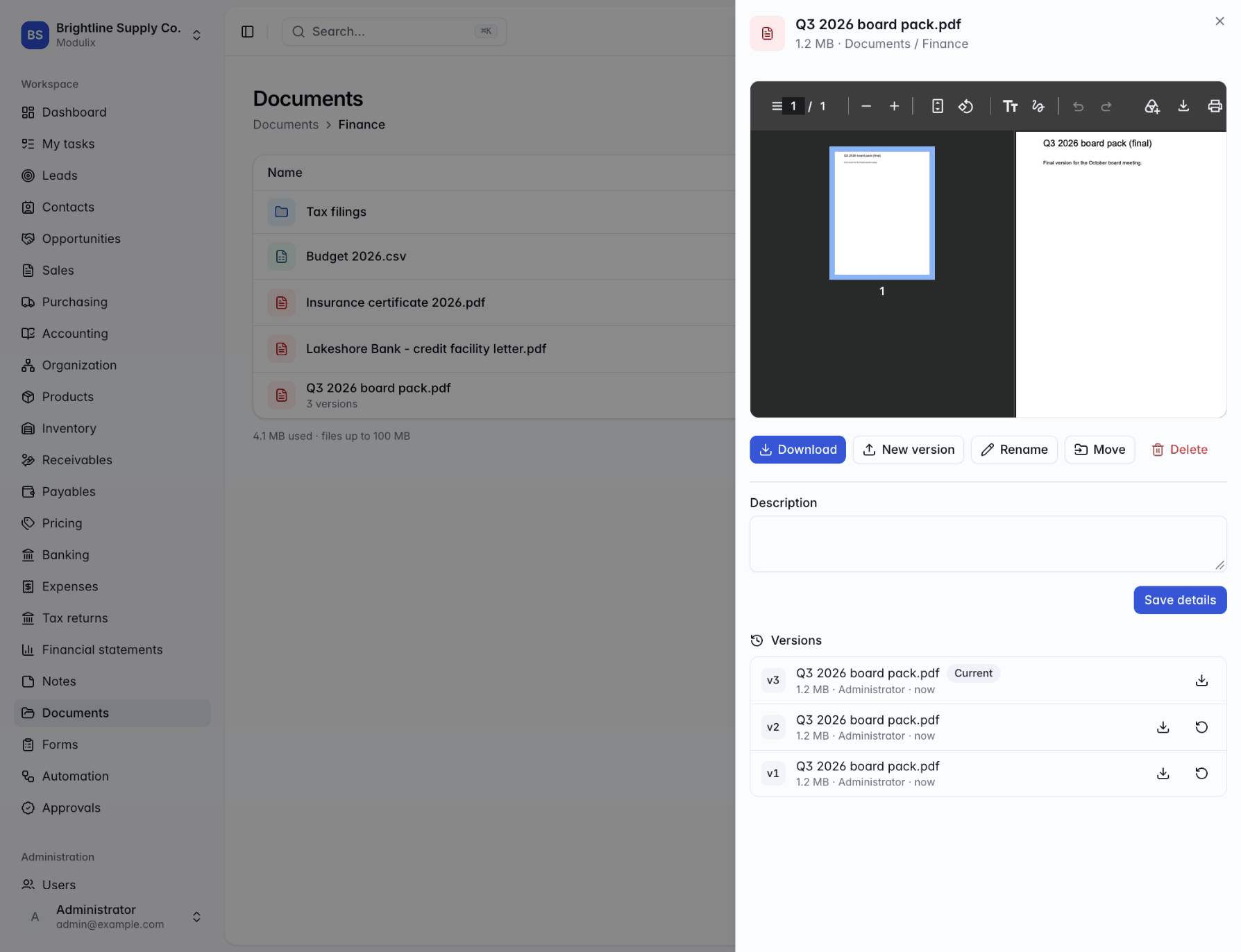This screenshot has height=952, width=1241.
Task: Open Lakeshore Bank - credit facility letter.pdf
Action: pos(494,349)
